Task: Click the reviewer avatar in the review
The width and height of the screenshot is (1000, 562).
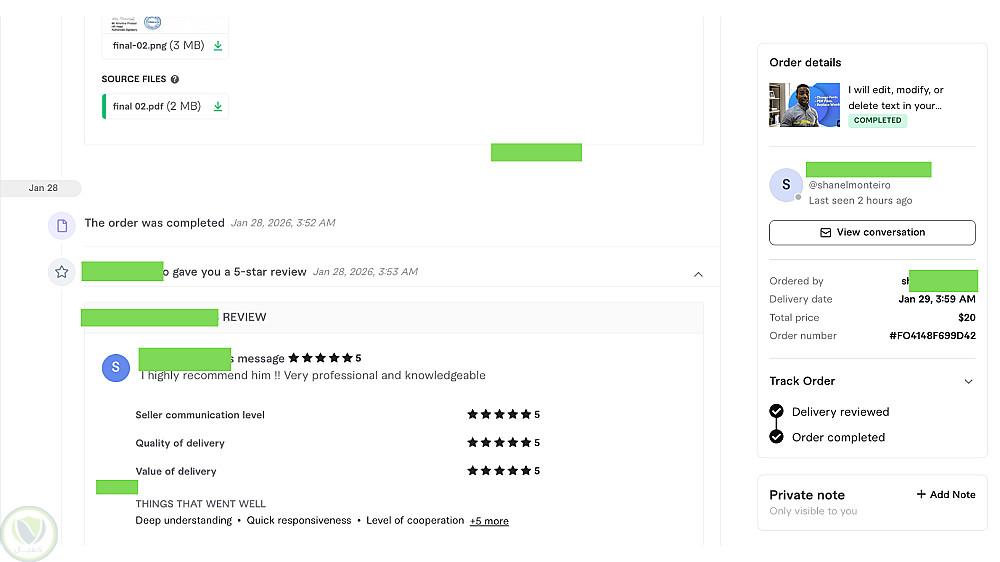Action: 116,367
